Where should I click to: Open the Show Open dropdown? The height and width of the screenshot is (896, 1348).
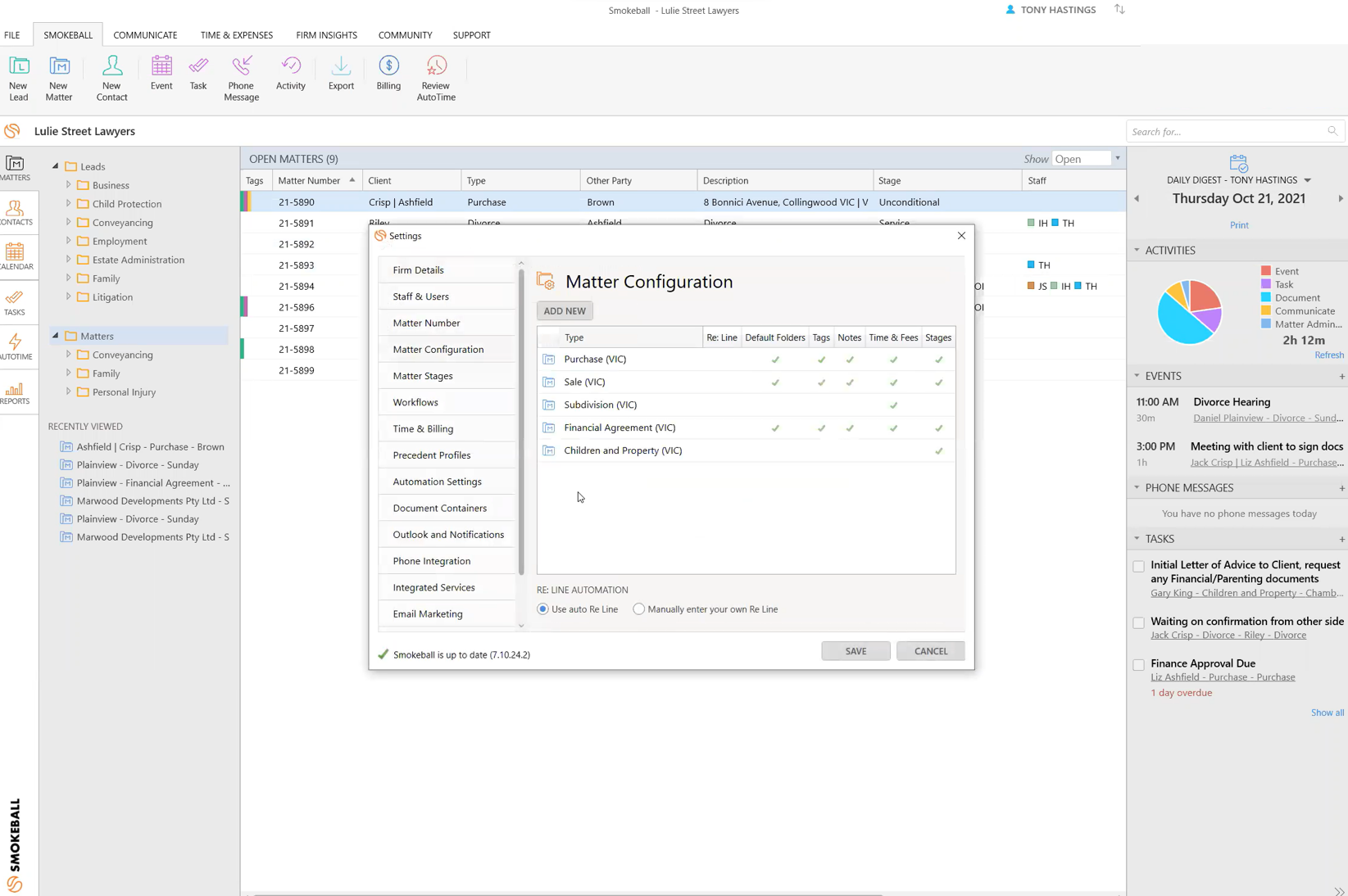tap(1117, 159)
